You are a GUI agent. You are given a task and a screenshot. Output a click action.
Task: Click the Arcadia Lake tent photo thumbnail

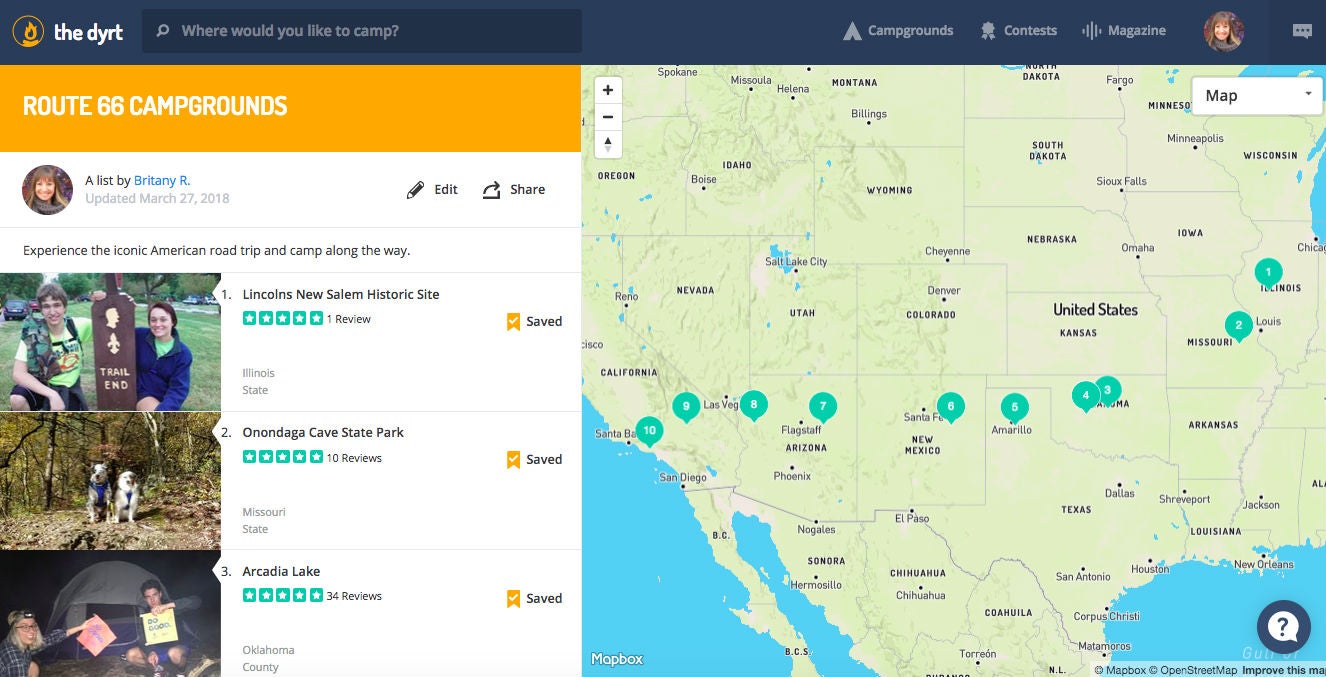point(110,613)
